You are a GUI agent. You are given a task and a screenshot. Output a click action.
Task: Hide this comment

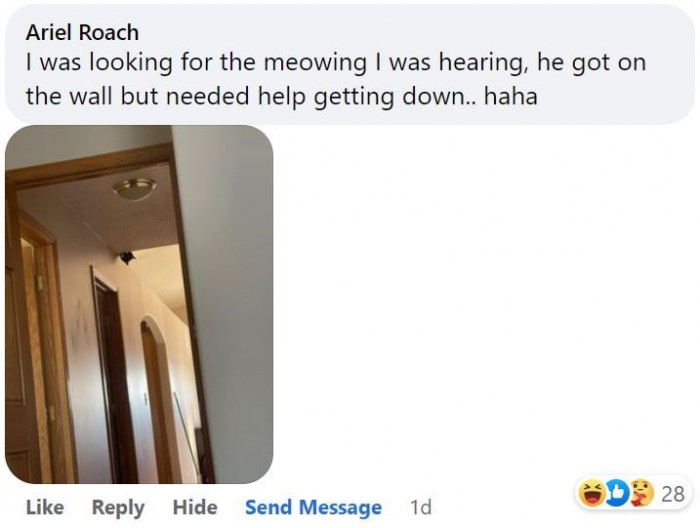pos(195,507)
